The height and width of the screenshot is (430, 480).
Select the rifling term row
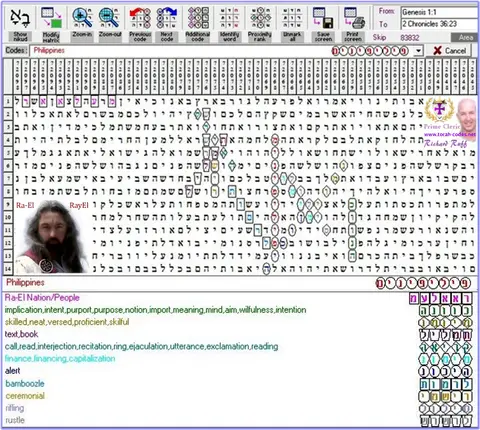coord(15,408)
